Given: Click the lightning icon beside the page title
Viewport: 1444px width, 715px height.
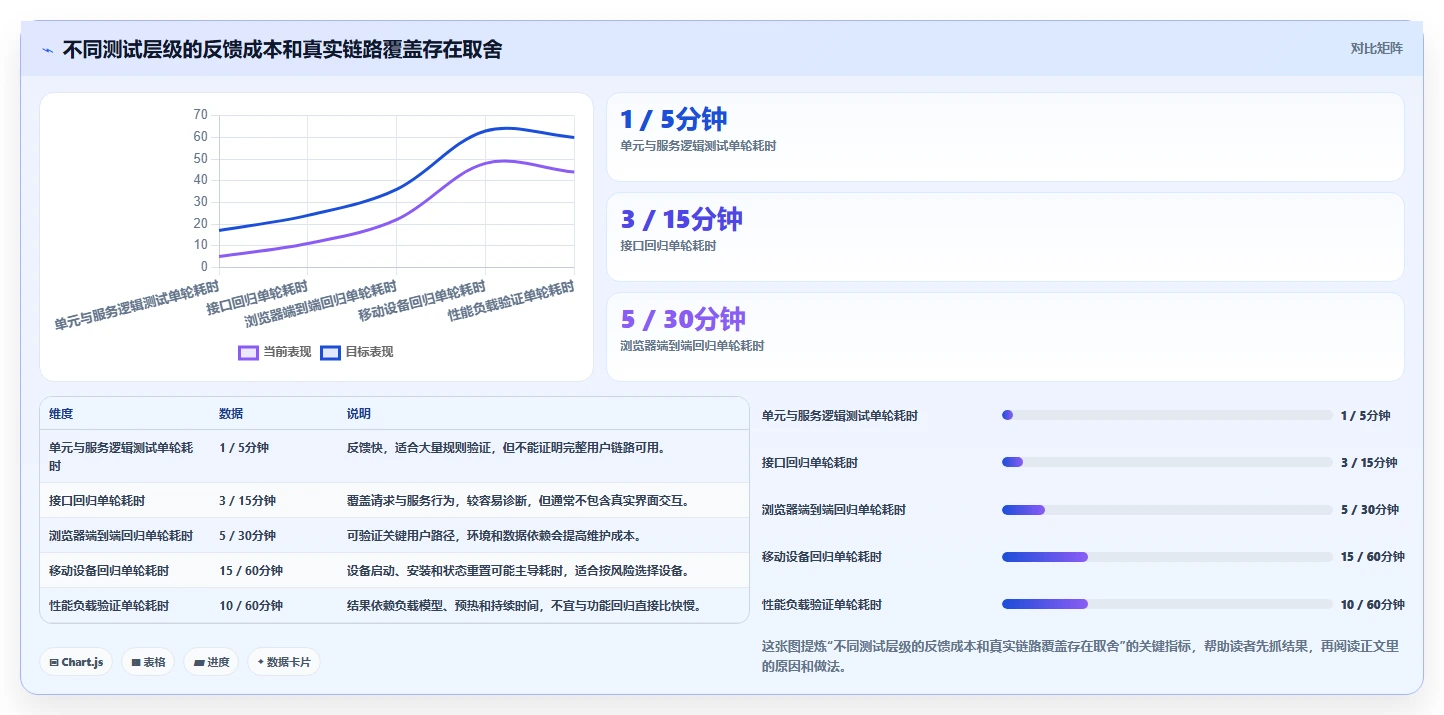Looking at the screenshot, I should [x=47, y=50].
